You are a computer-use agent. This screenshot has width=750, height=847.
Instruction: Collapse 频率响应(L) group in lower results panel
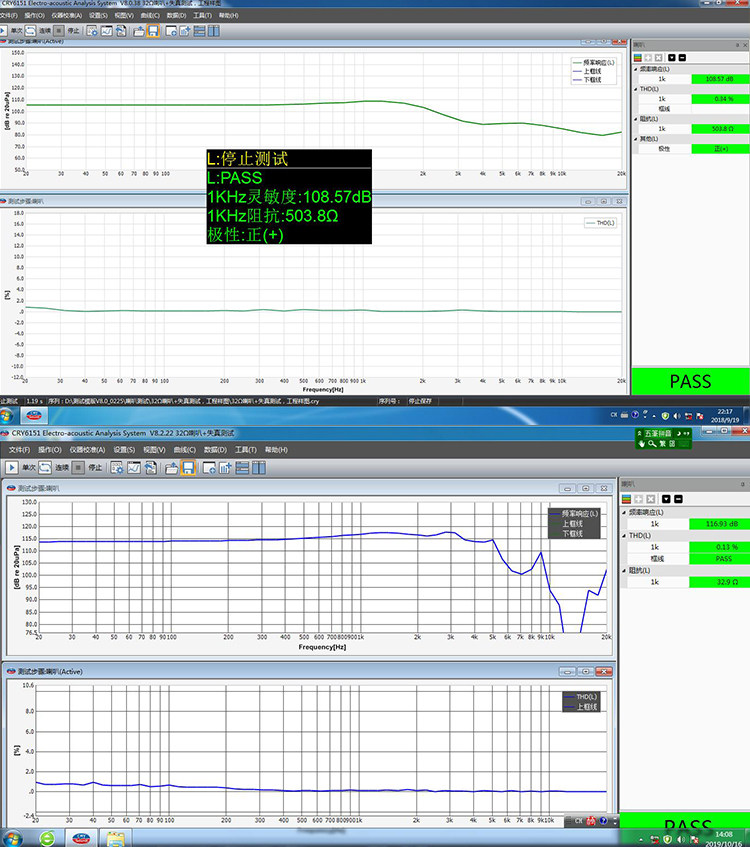624,512
